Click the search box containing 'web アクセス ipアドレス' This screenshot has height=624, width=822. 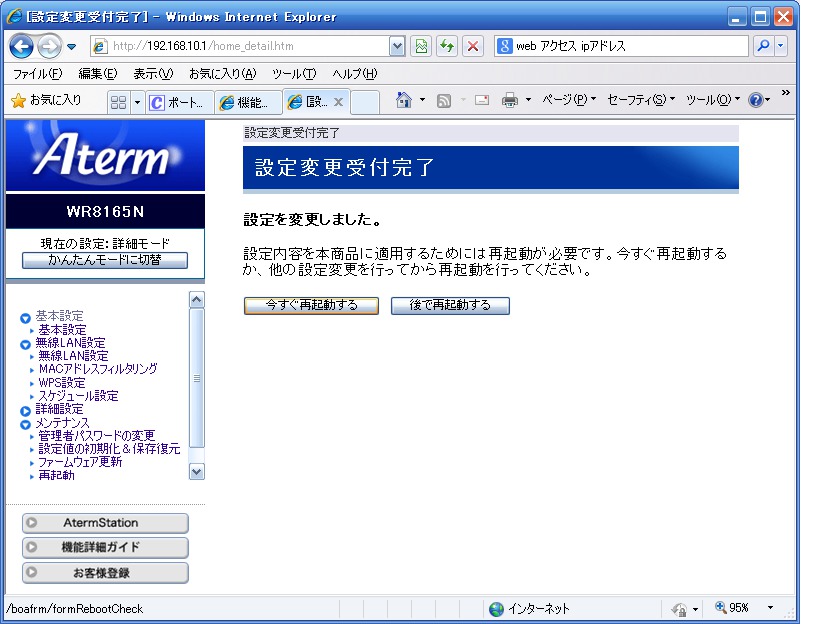[622, 46]
